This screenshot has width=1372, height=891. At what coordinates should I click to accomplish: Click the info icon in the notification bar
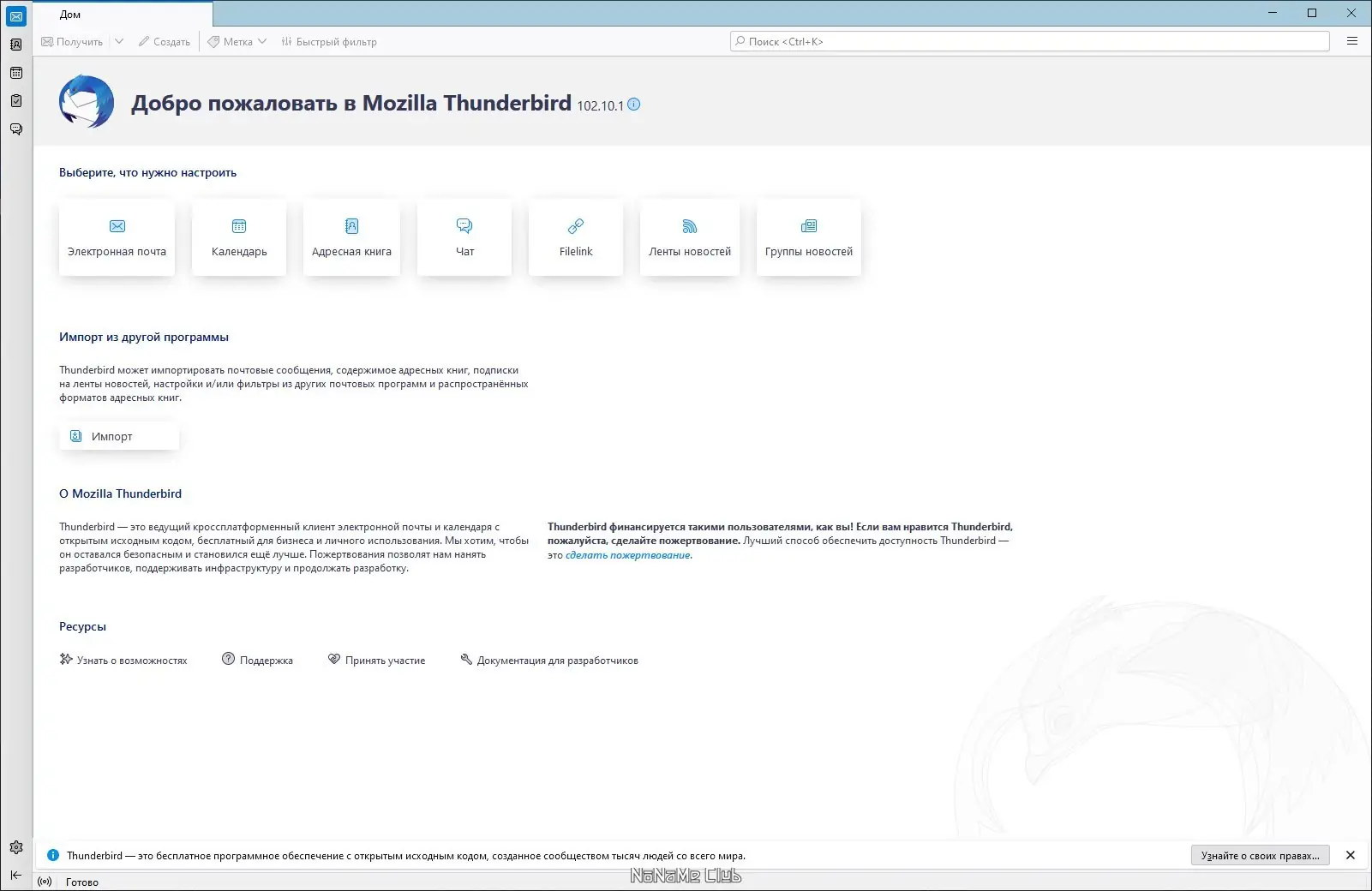point(53,855)
